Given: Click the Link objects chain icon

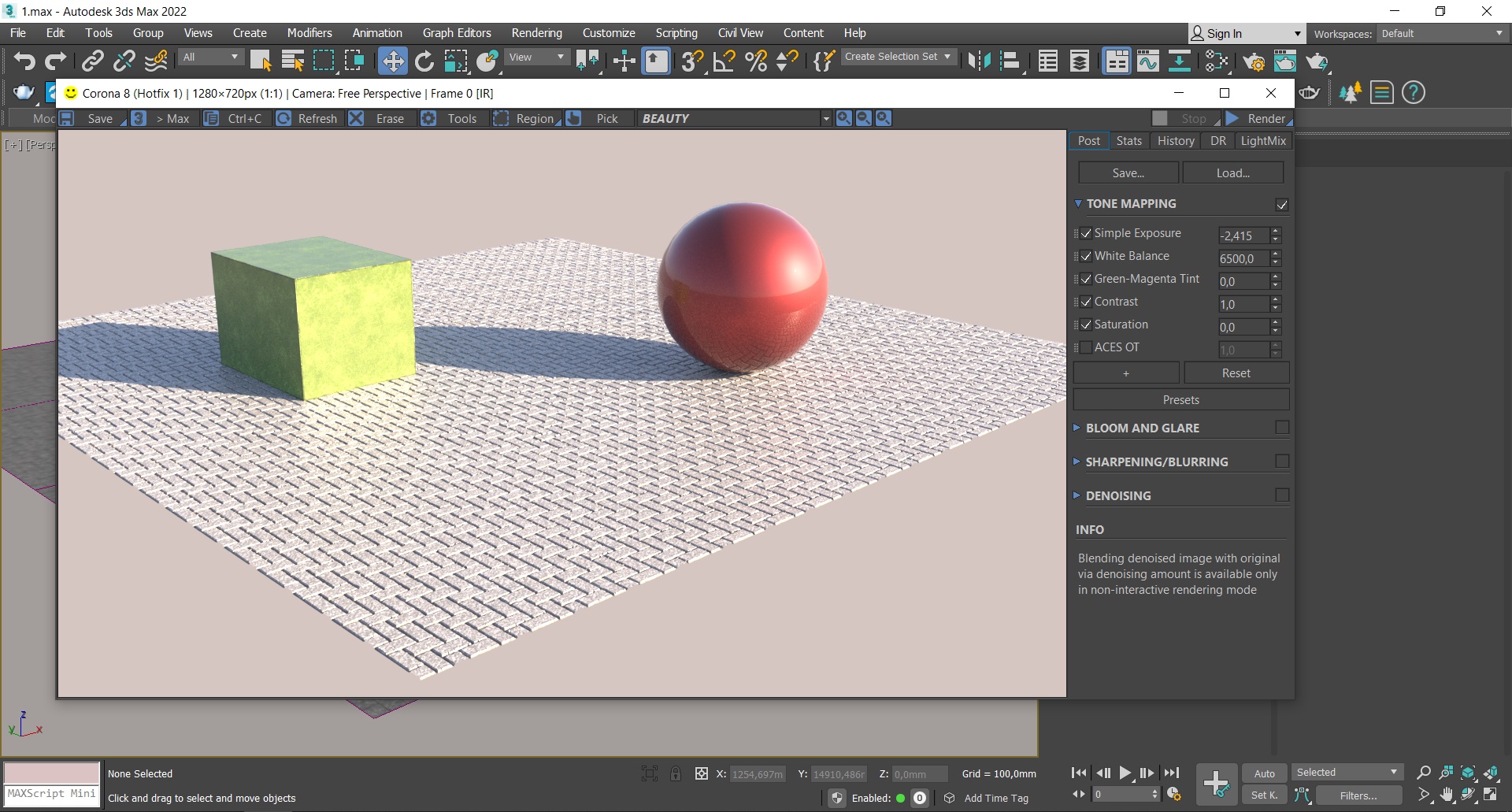Looking at the screenshot, I should (x=93, y=61).
